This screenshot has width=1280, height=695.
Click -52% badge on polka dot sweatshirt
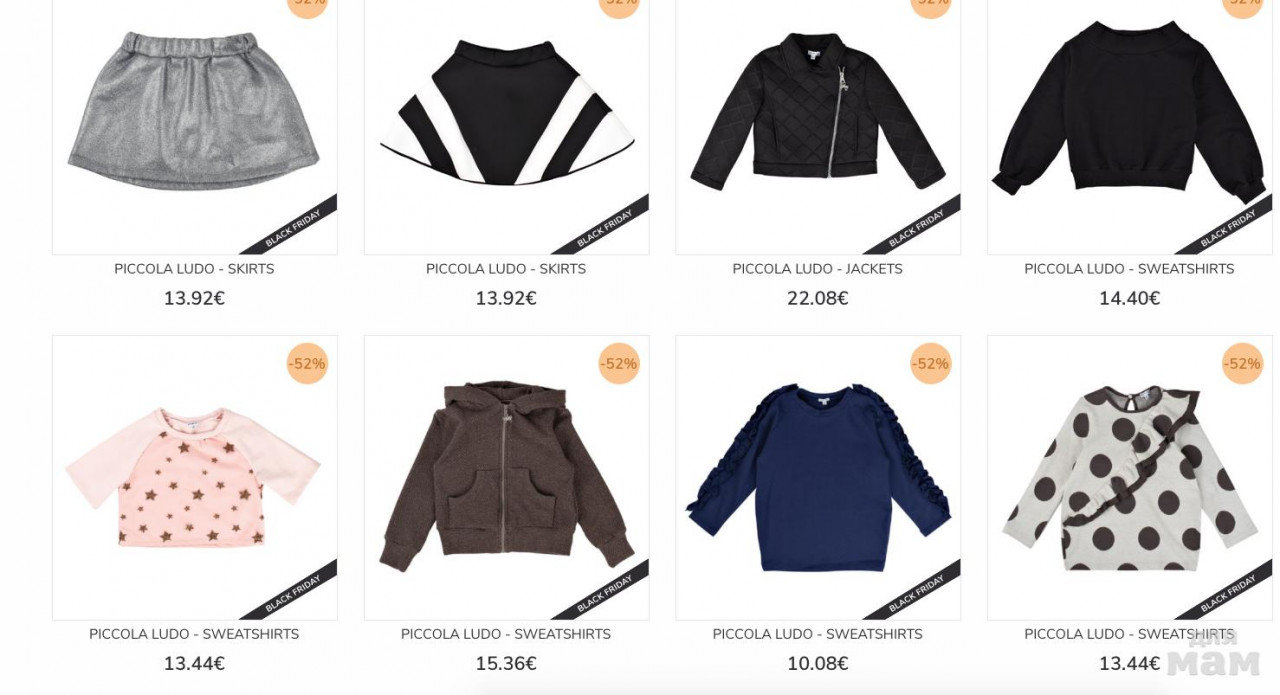coord(1243,364)
